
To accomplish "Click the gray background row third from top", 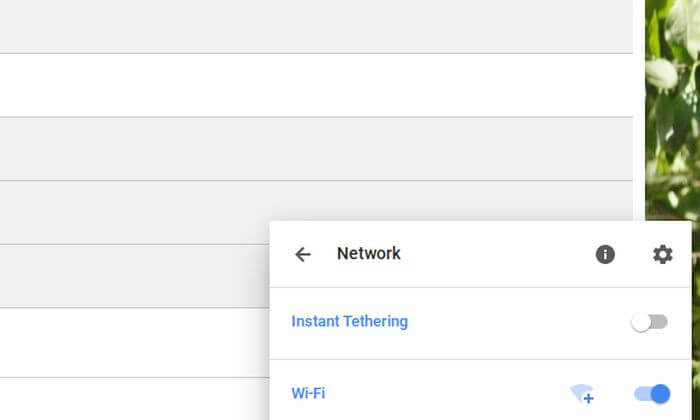I will click(x=300, y=148).
